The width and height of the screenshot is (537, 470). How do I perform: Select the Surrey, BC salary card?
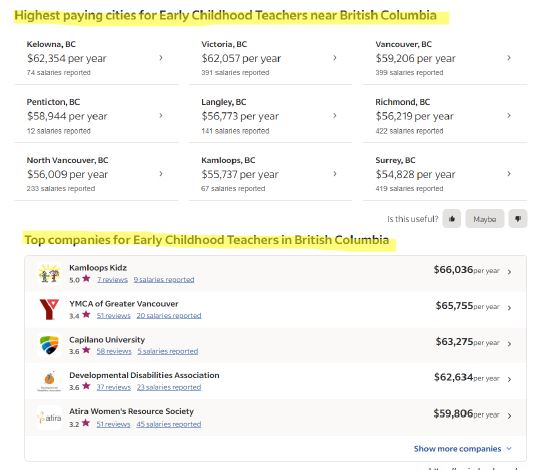[x=445, y=174]
